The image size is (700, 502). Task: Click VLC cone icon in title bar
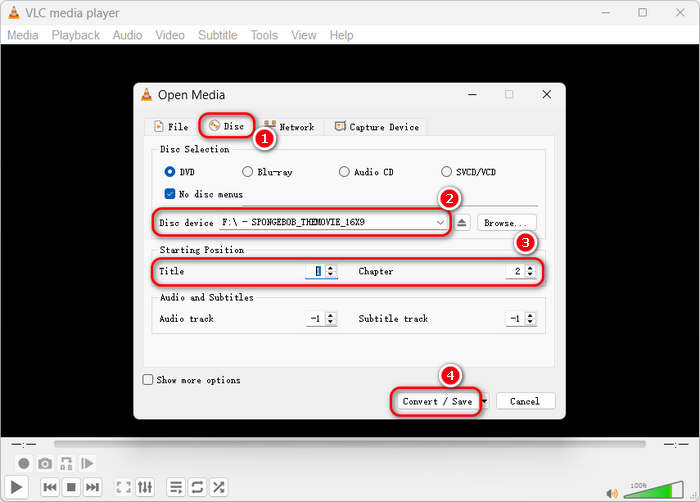(x=14, y=13)
